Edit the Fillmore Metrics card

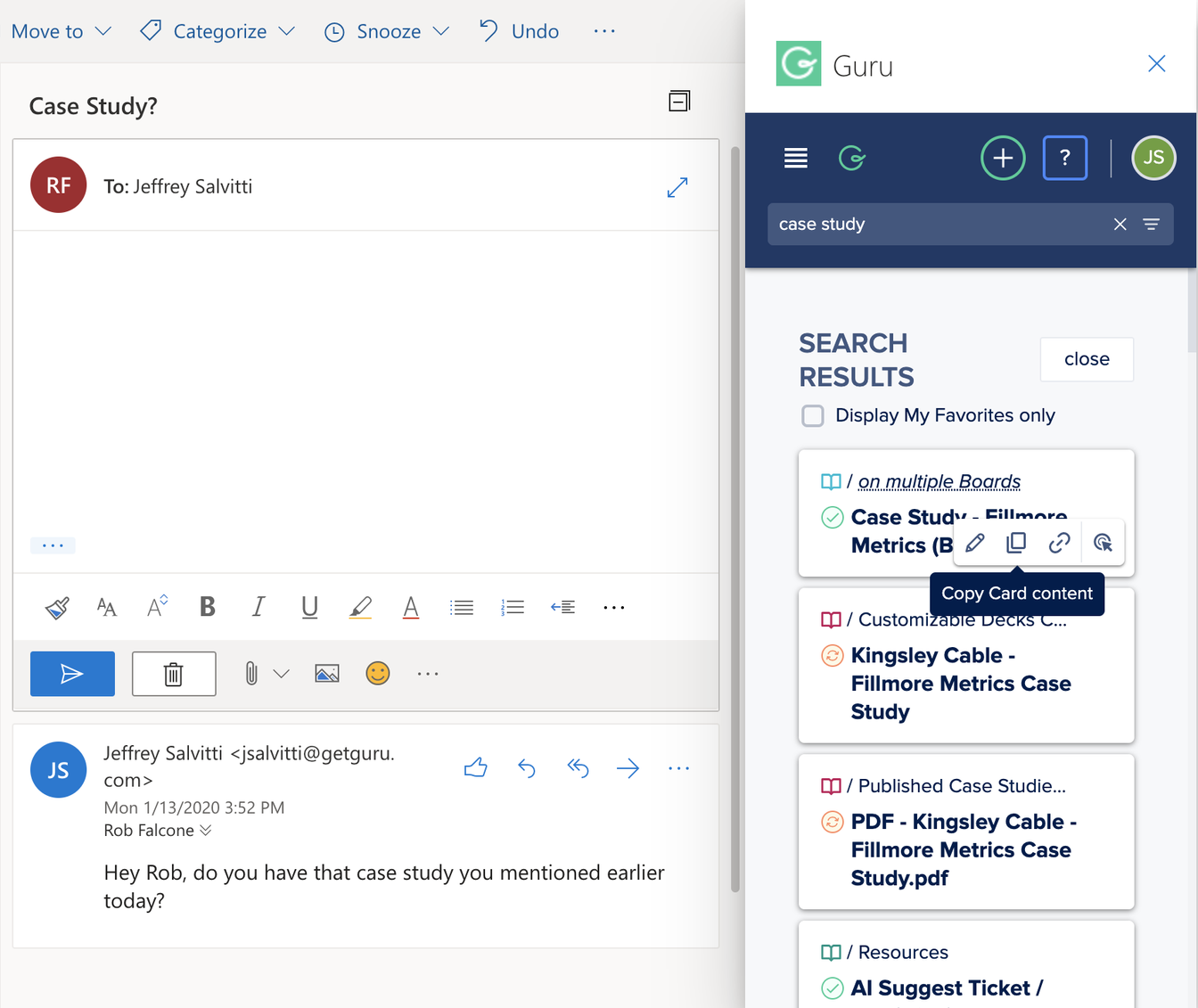[x=974, y=542]
